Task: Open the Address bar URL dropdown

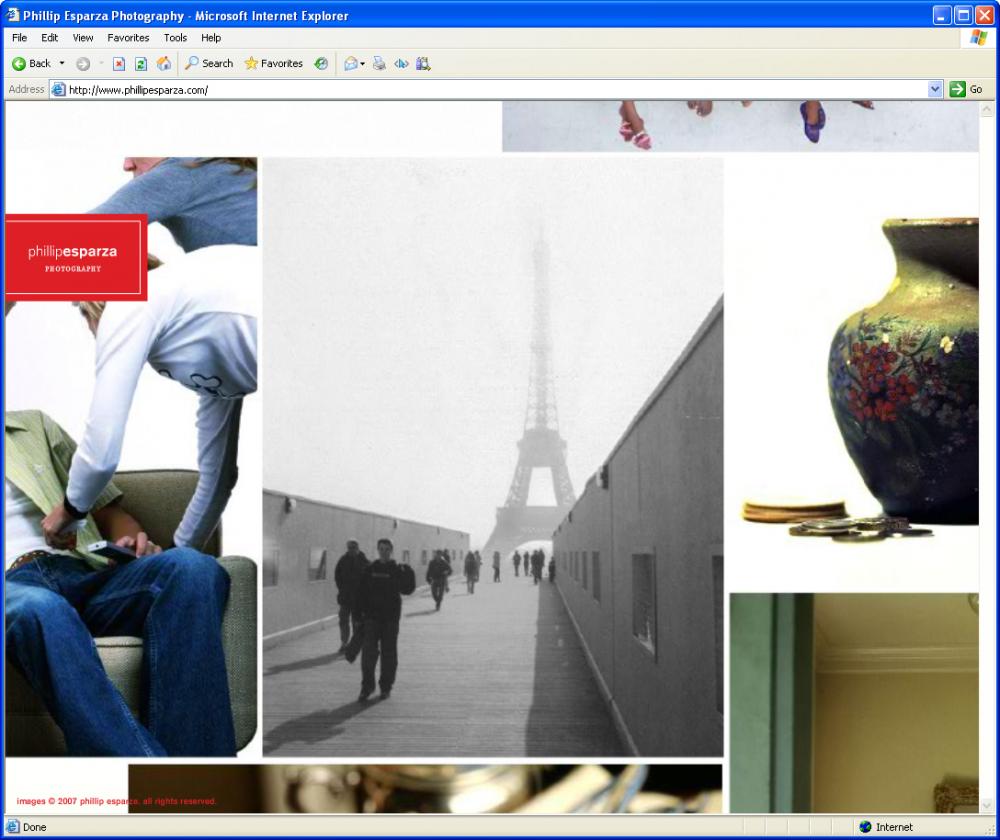Action: (x=935, y=89)
